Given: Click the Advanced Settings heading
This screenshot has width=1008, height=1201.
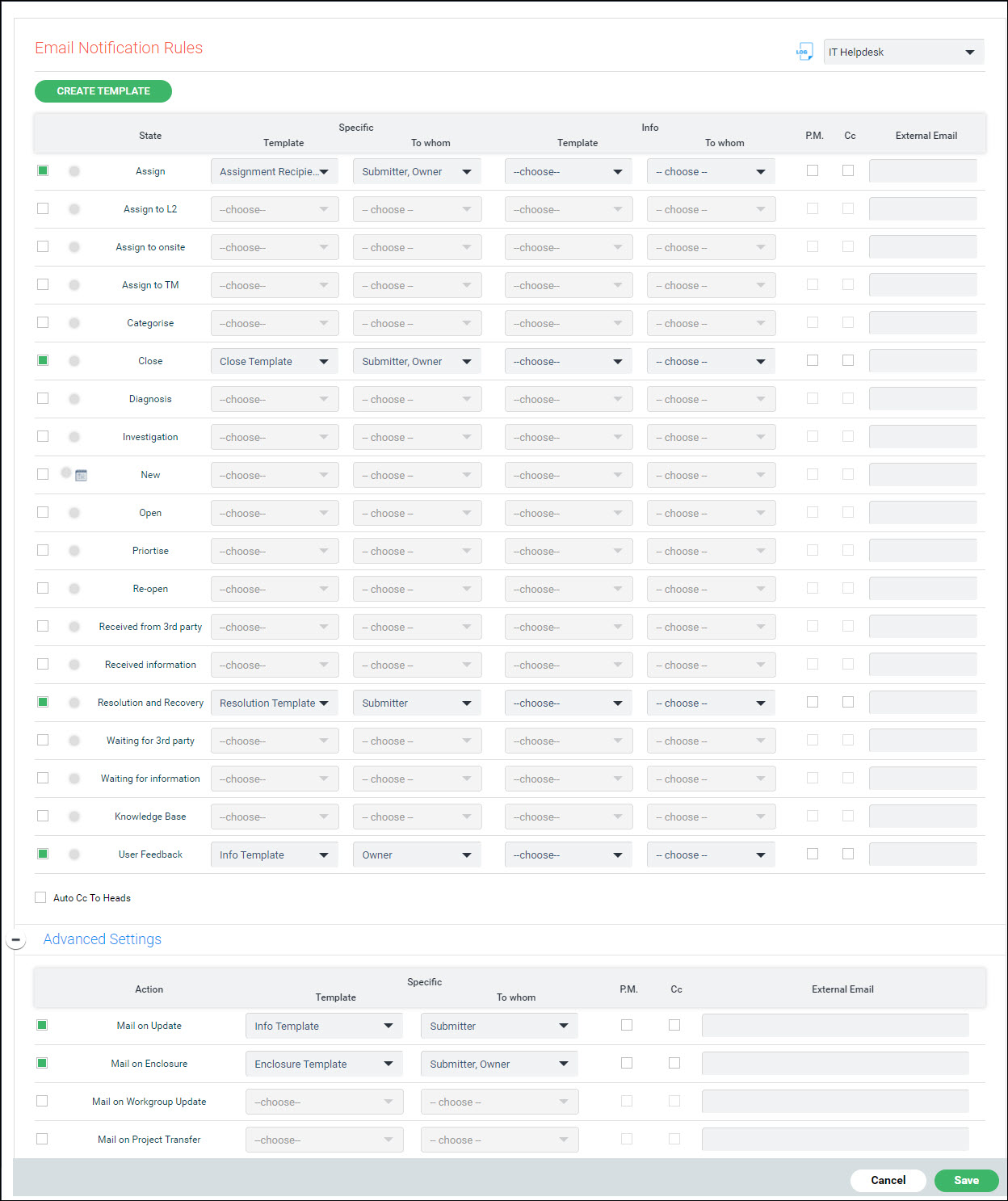Looking at the screenshot, I should pos(103,939).
